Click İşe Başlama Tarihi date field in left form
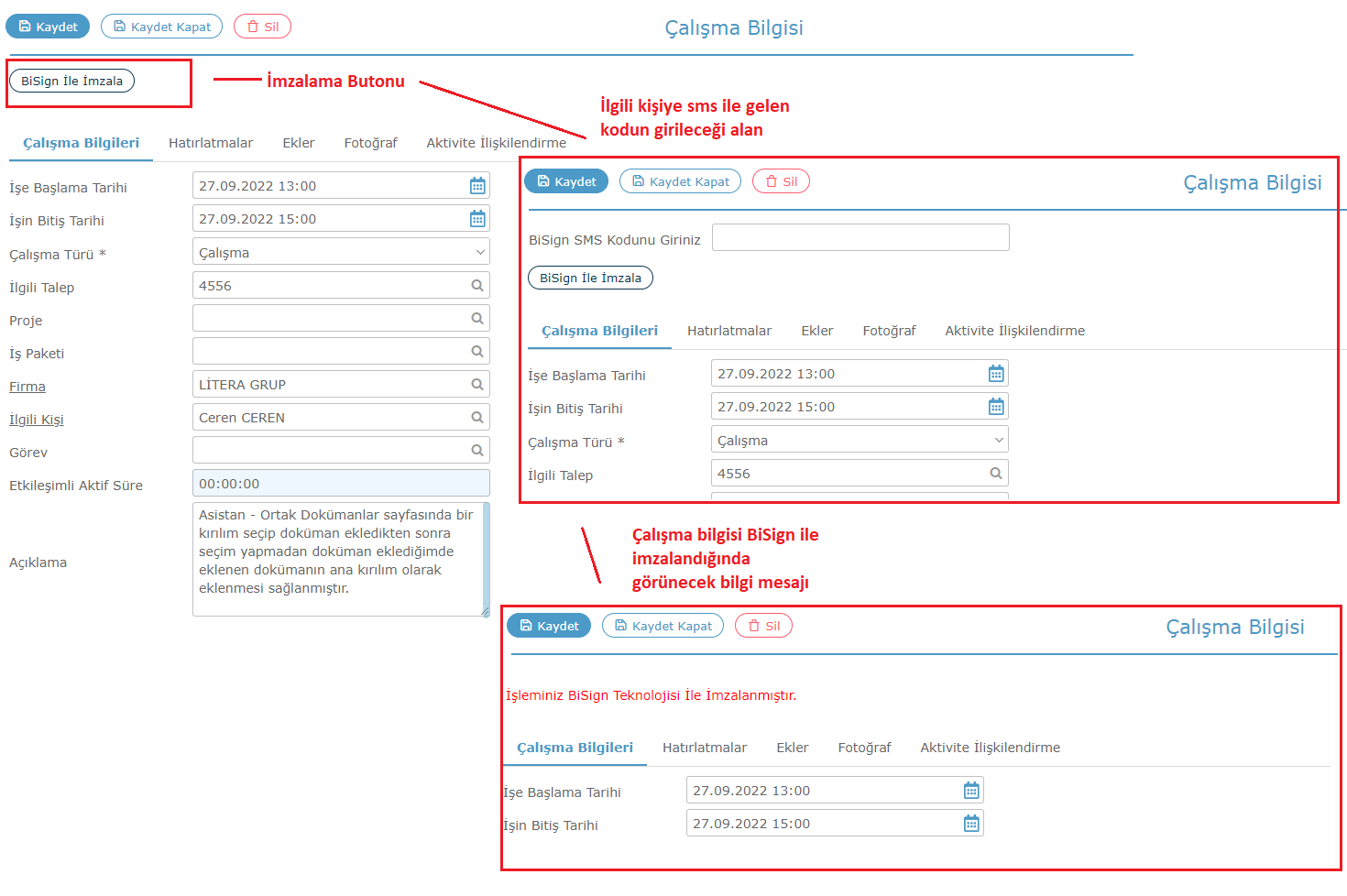This screenshot has width=1347, height=896. [341, 185]
